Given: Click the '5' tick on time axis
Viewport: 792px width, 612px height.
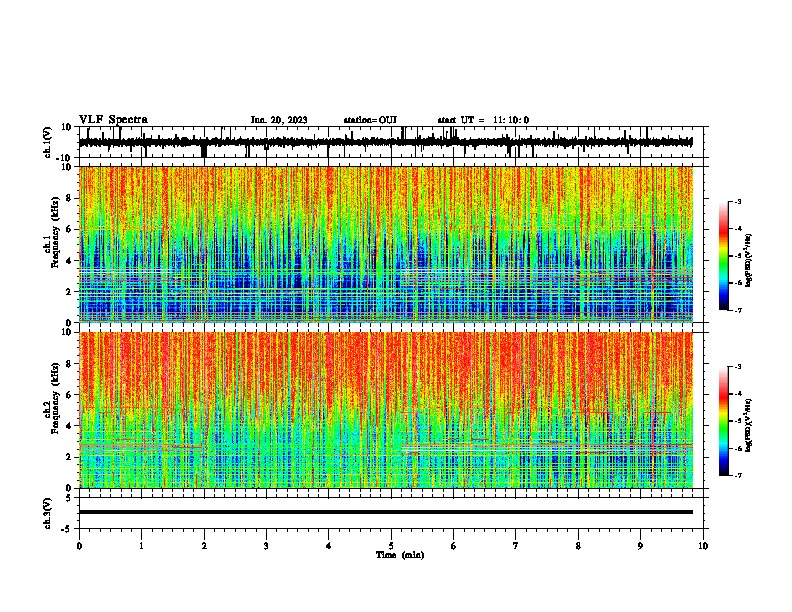Looking at the screenshot, I should (391, 546).
